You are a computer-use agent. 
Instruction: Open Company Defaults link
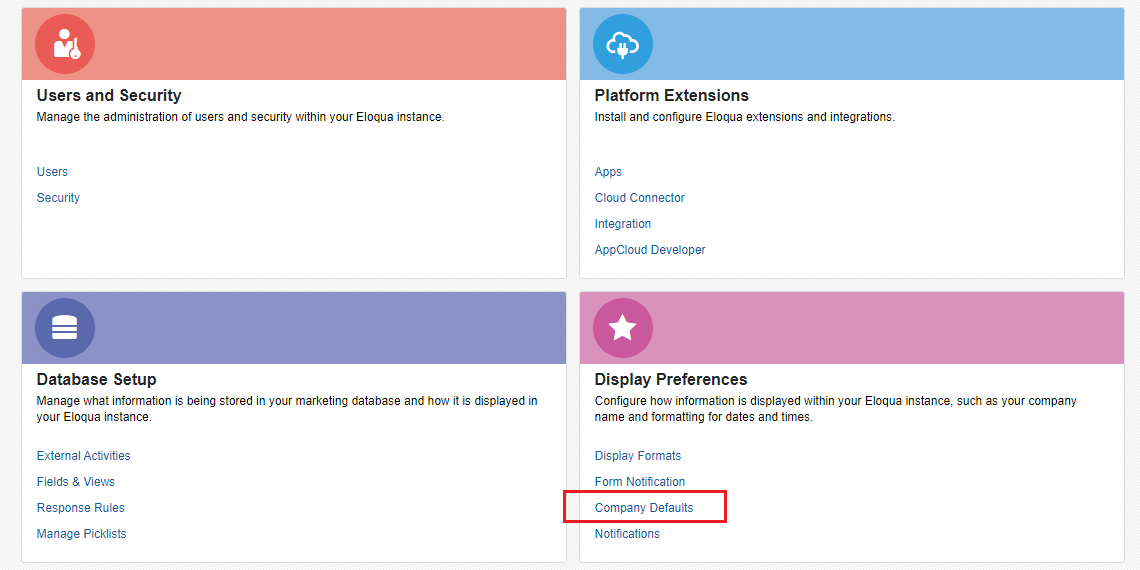tap(644, 508)
